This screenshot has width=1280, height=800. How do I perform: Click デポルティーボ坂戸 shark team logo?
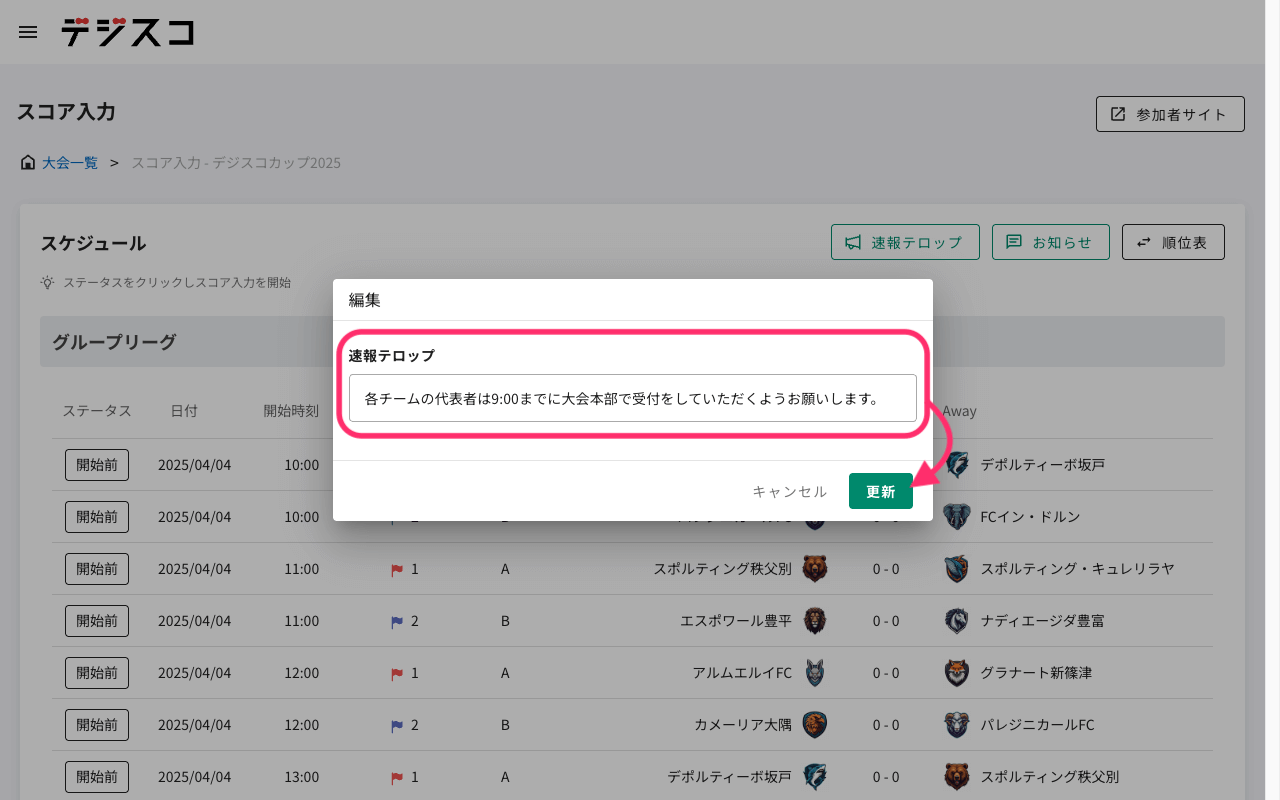click(957, 465)
